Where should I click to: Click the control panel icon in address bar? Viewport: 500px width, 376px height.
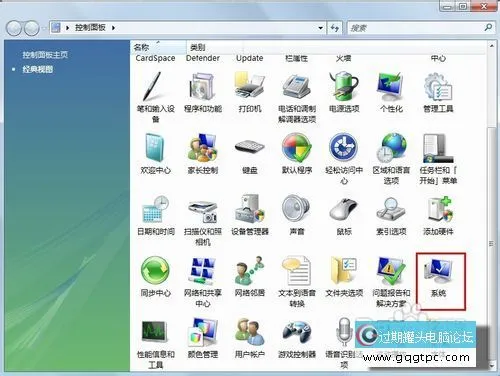[56, 28]
